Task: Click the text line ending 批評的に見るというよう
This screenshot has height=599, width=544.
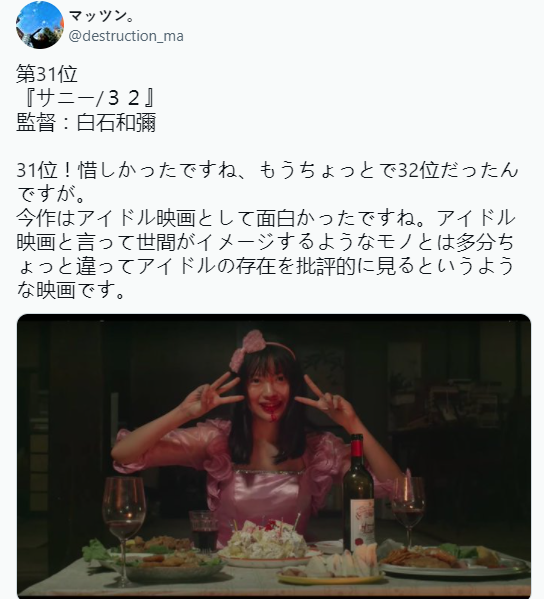Action: [265, 266]
